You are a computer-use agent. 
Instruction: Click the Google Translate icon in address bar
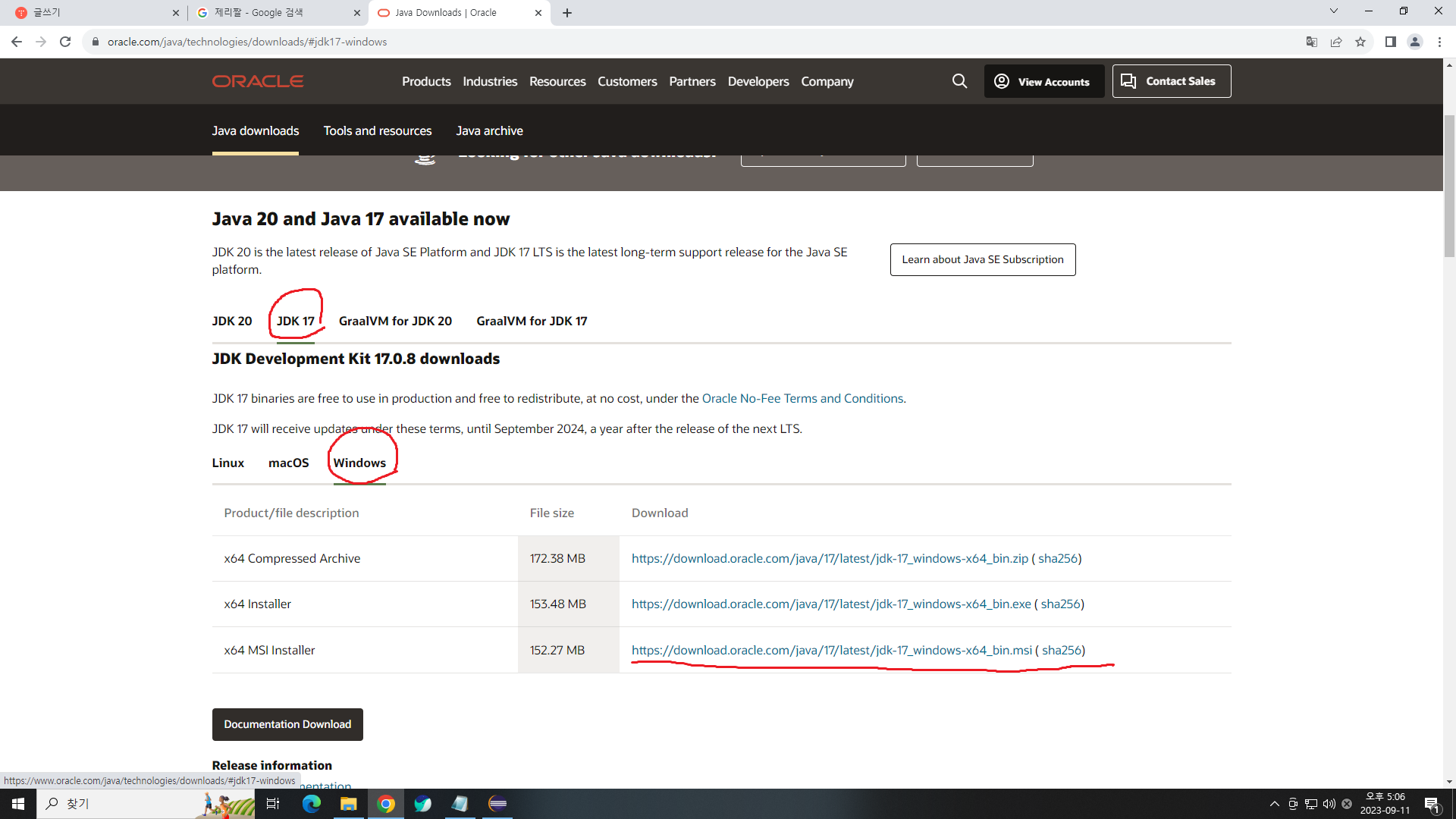(1311, 42)
